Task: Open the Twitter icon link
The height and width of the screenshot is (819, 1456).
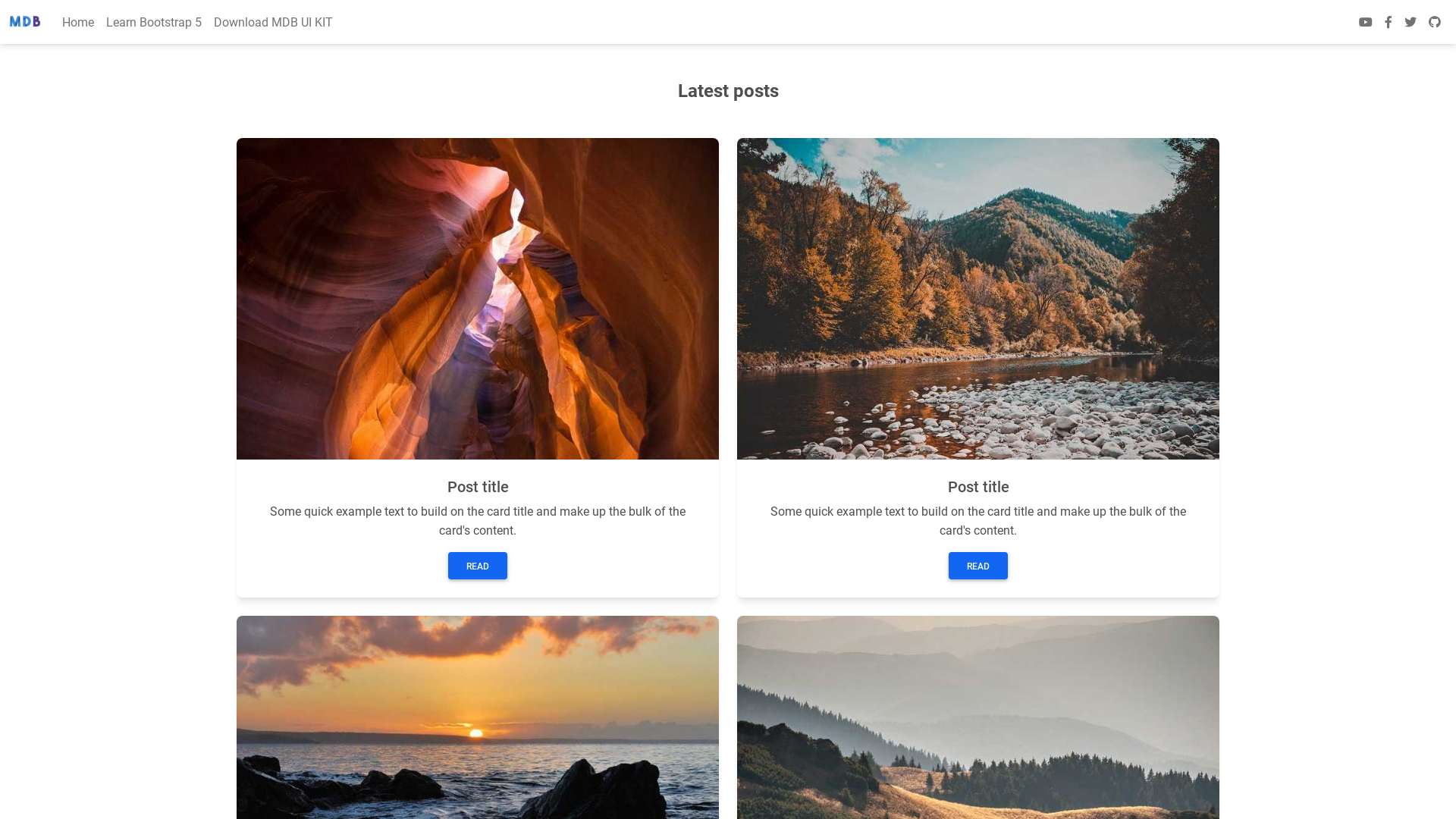Action: click(x=1410, y=22)
